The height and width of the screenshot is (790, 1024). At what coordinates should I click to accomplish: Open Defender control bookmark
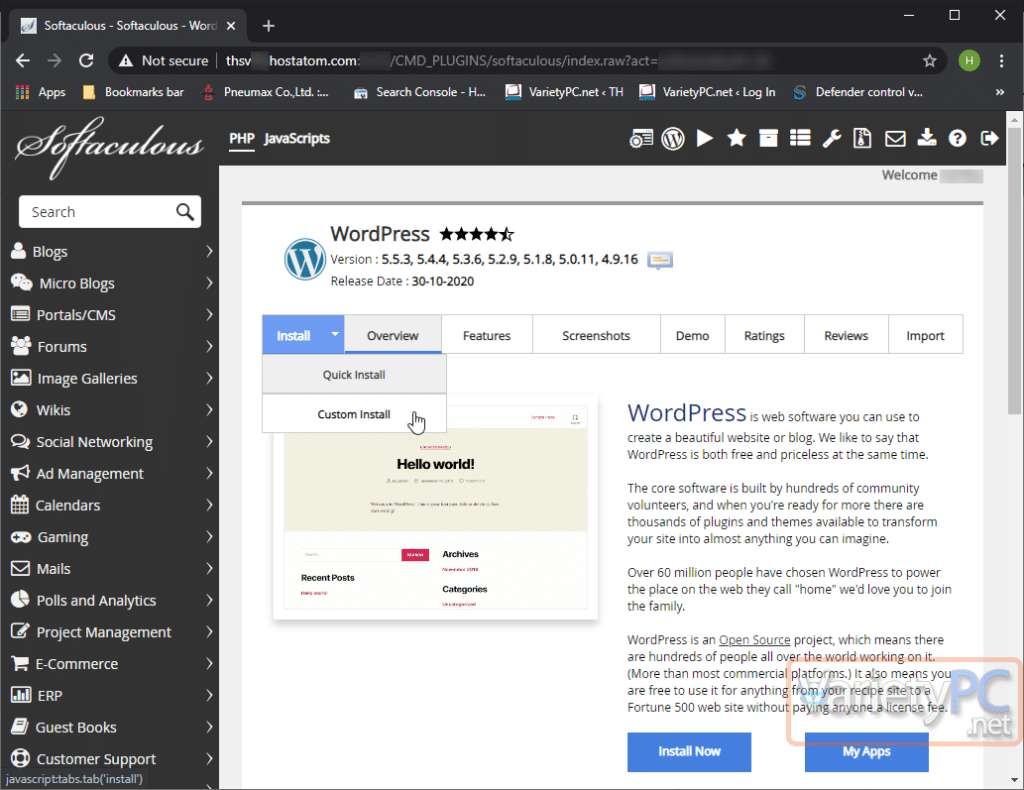pyautogui.click(x=857, y=92)
